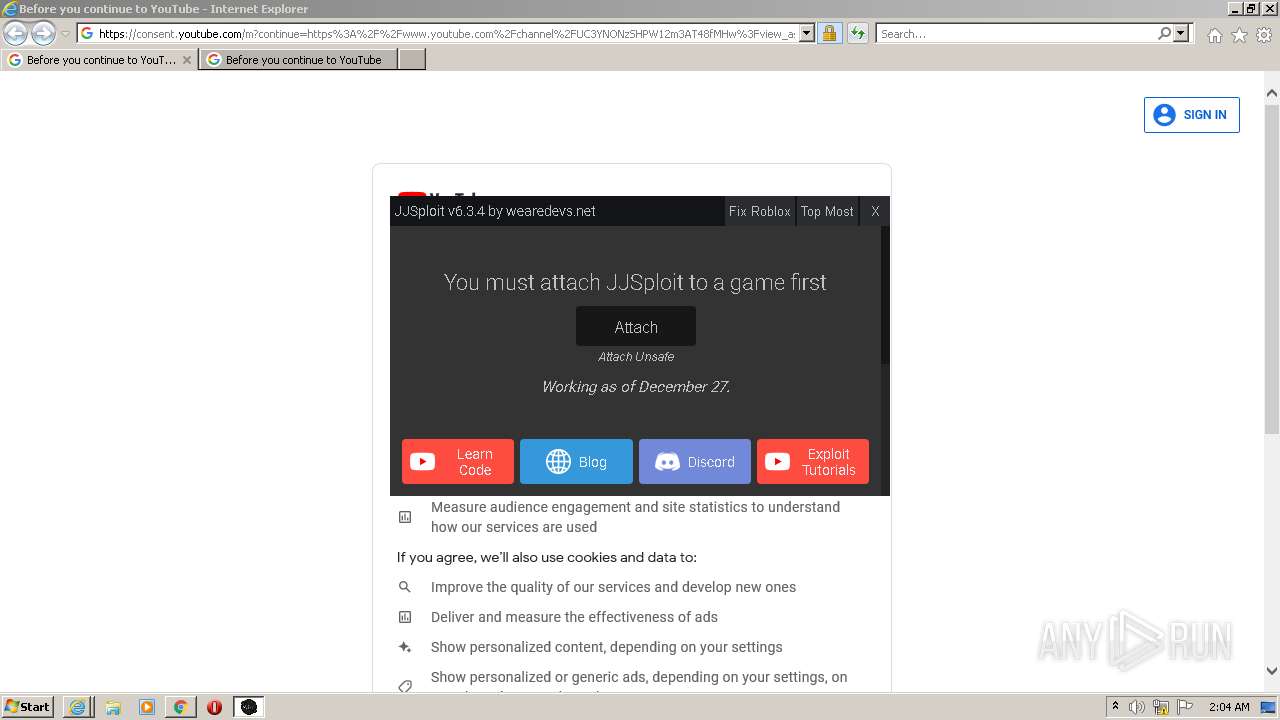Click the Favorites star icon
Image resolution: width=1280 pixels, height=720 pixels.
(1239, 35)
